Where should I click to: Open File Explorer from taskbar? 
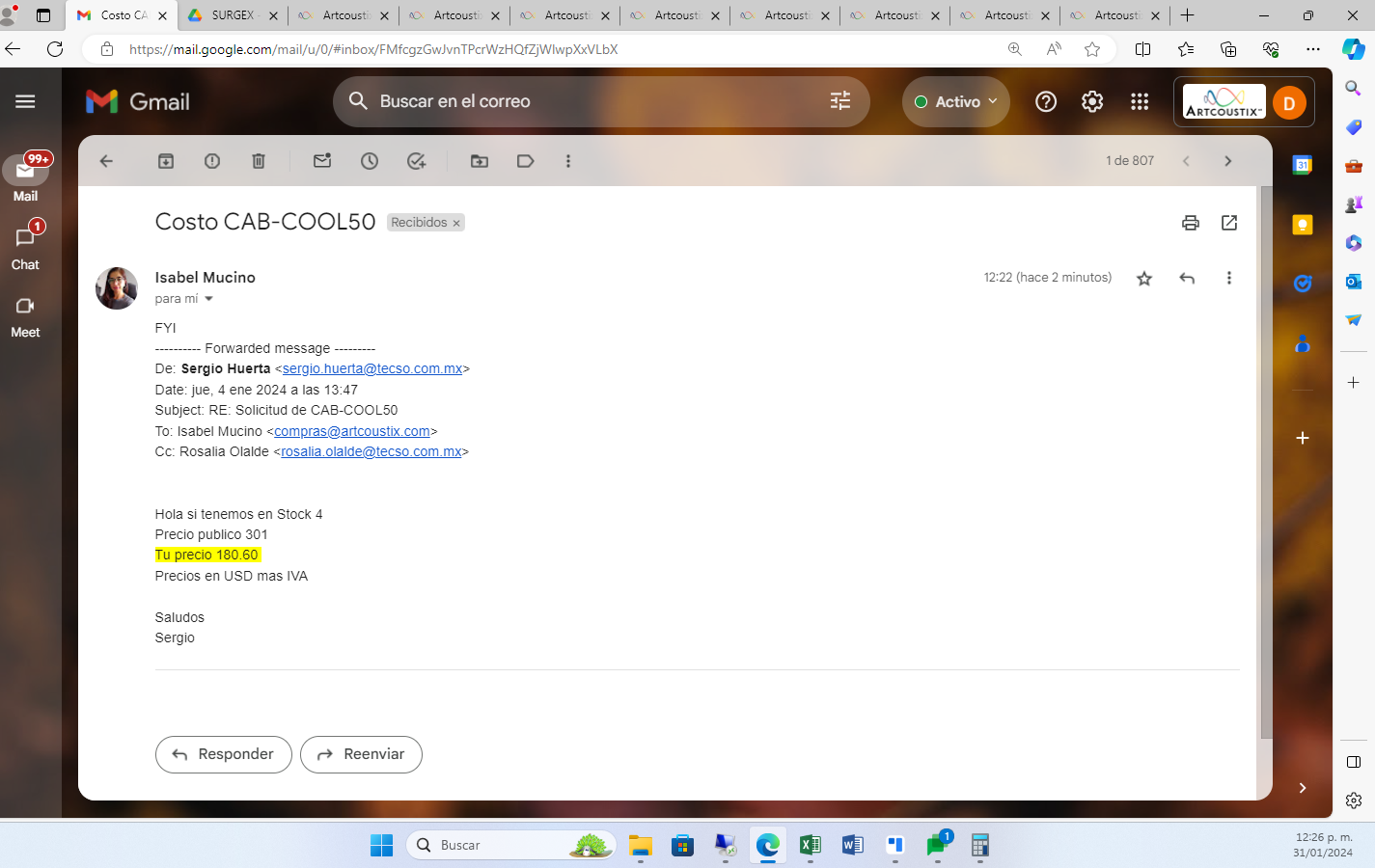click(x=641, y=846)
